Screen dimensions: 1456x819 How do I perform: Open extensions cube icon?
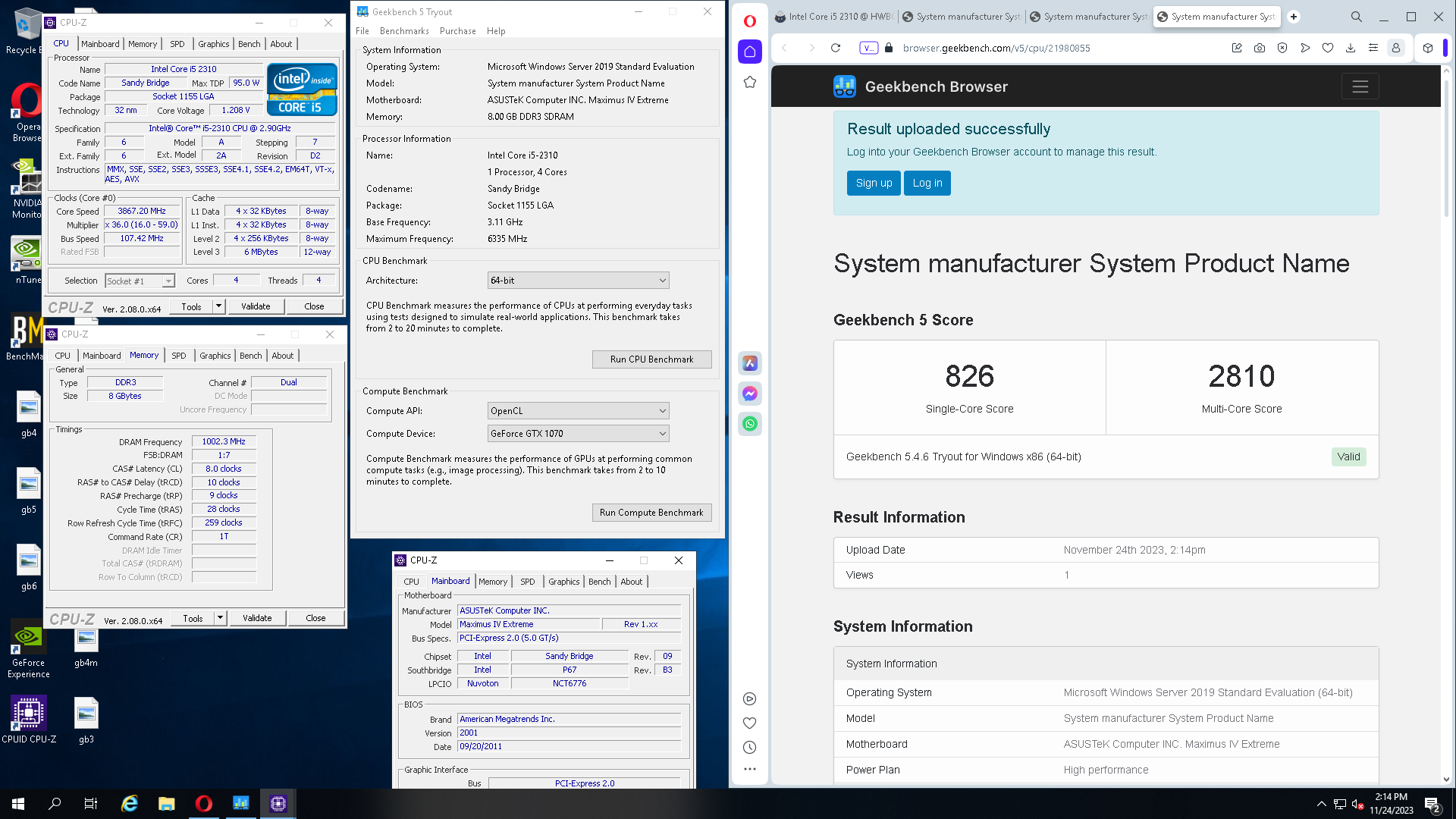(1428, 48)
